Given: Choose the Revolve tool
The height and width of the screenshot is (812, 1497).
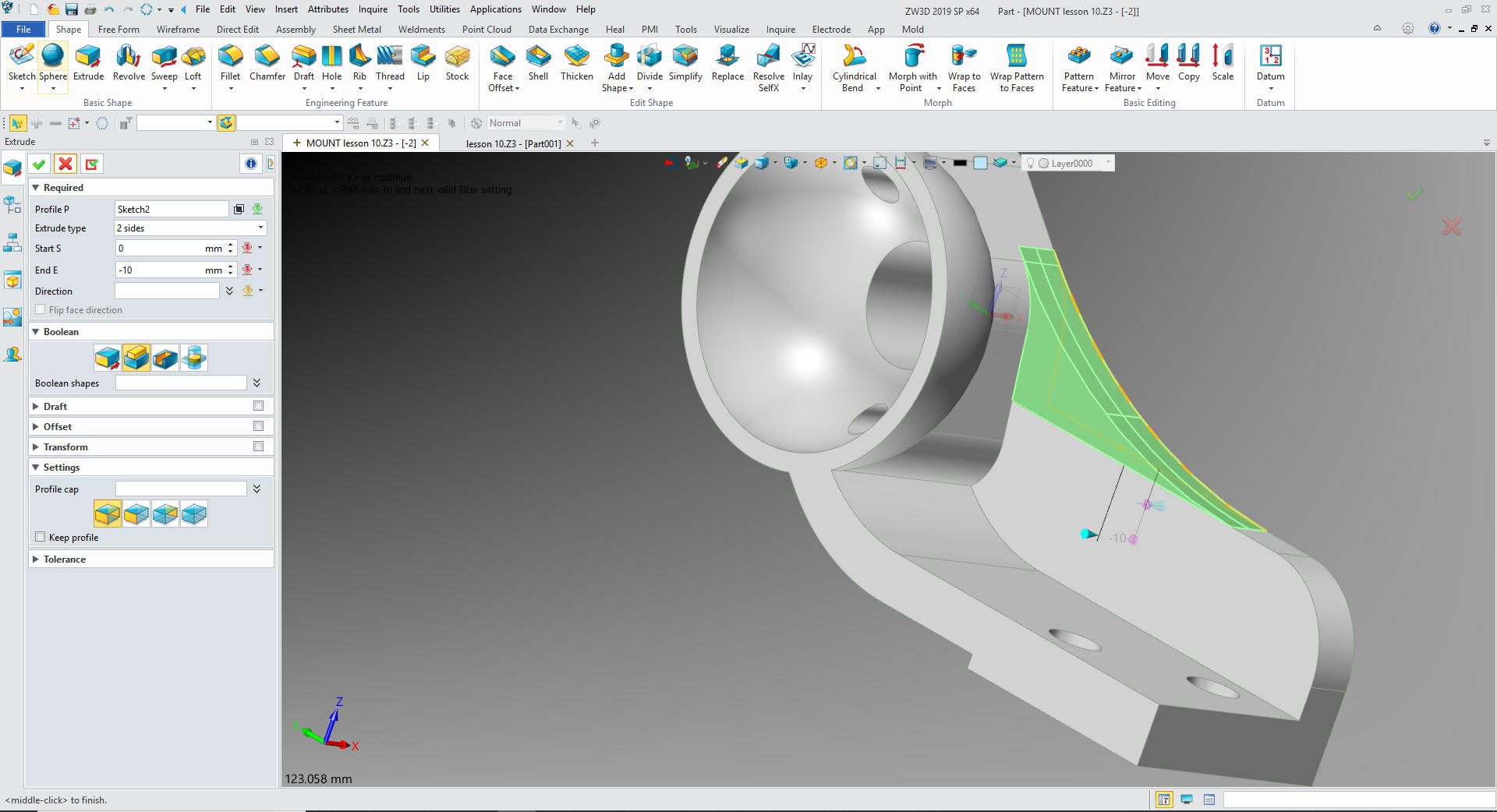Looking at the screenshot, I should point(129,62).
